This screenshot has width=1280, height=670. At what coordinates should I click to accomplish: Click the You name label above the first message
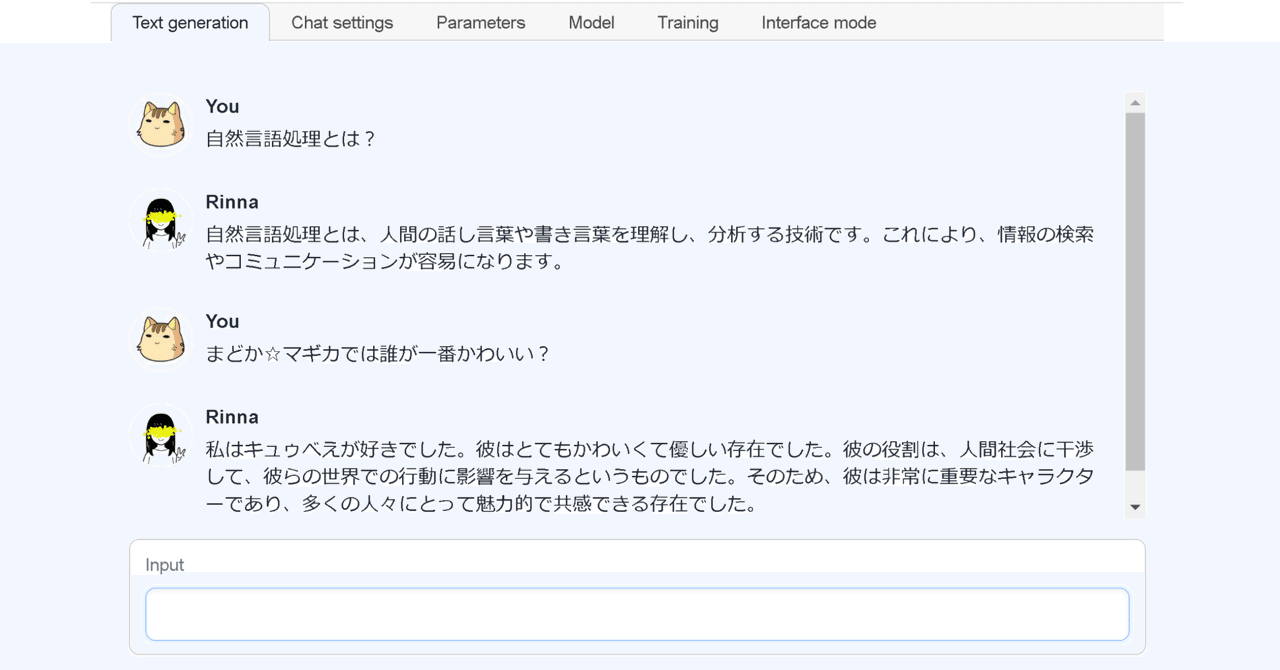221,106
